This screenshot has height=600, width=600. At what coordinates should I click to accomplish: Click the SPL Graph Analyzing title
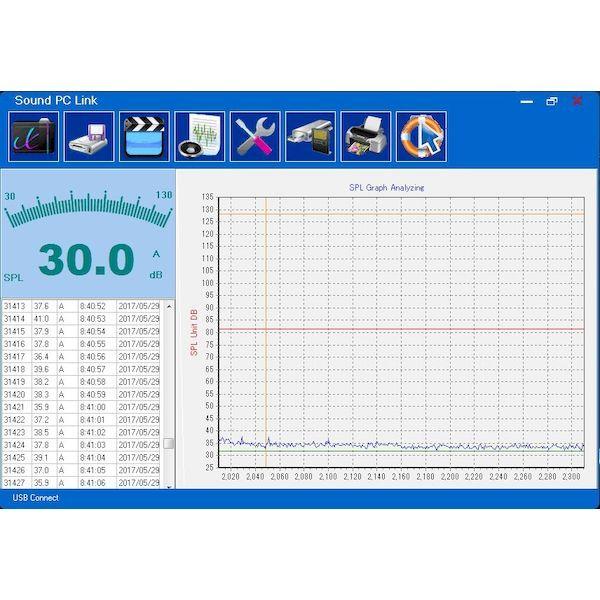point(386,187)
